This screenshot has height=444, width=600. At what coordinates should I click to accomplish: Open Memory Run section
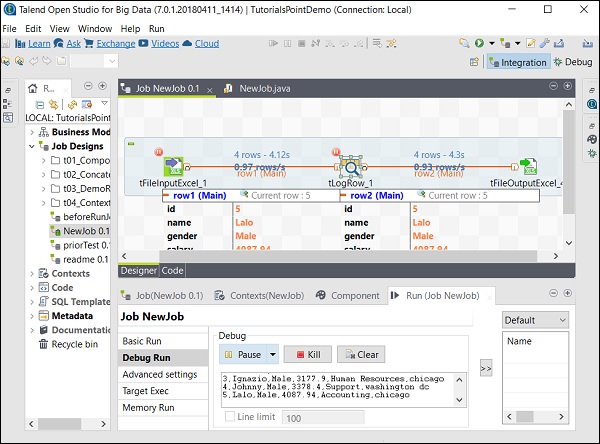pos(163,408)
